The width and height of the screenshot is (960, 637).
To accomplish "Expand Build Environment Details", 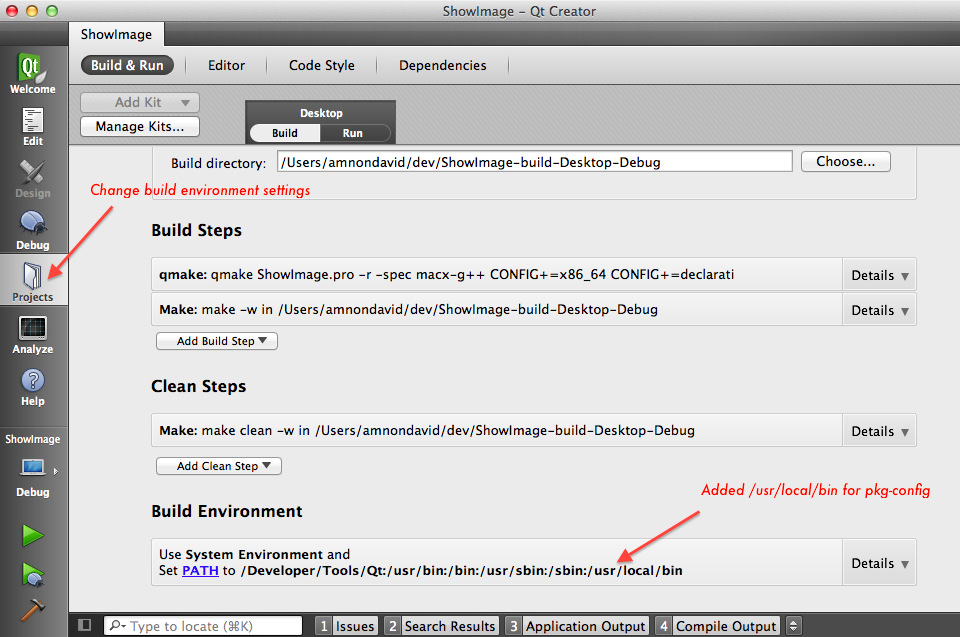I will (x=879, y=563).
